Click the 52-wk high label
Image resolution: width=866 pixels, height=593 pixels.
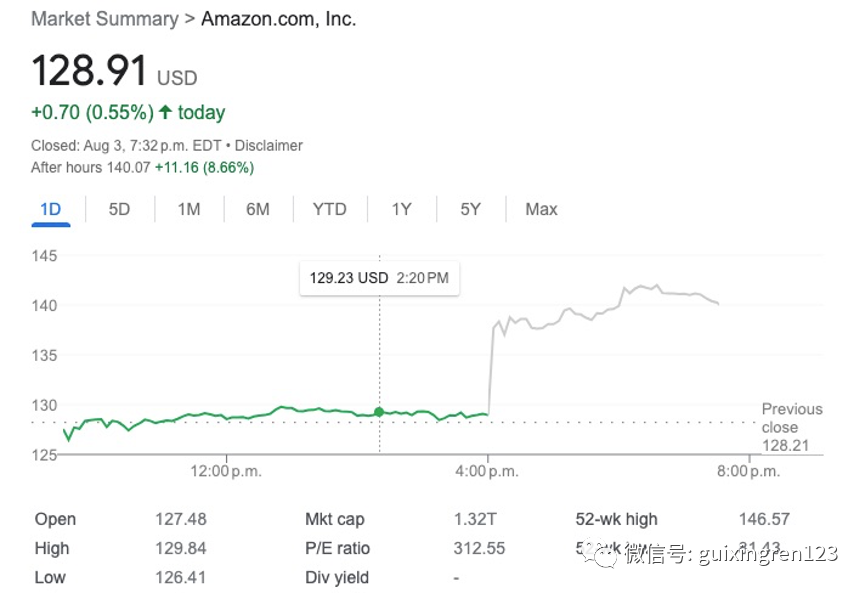click(x=617, y=519)
